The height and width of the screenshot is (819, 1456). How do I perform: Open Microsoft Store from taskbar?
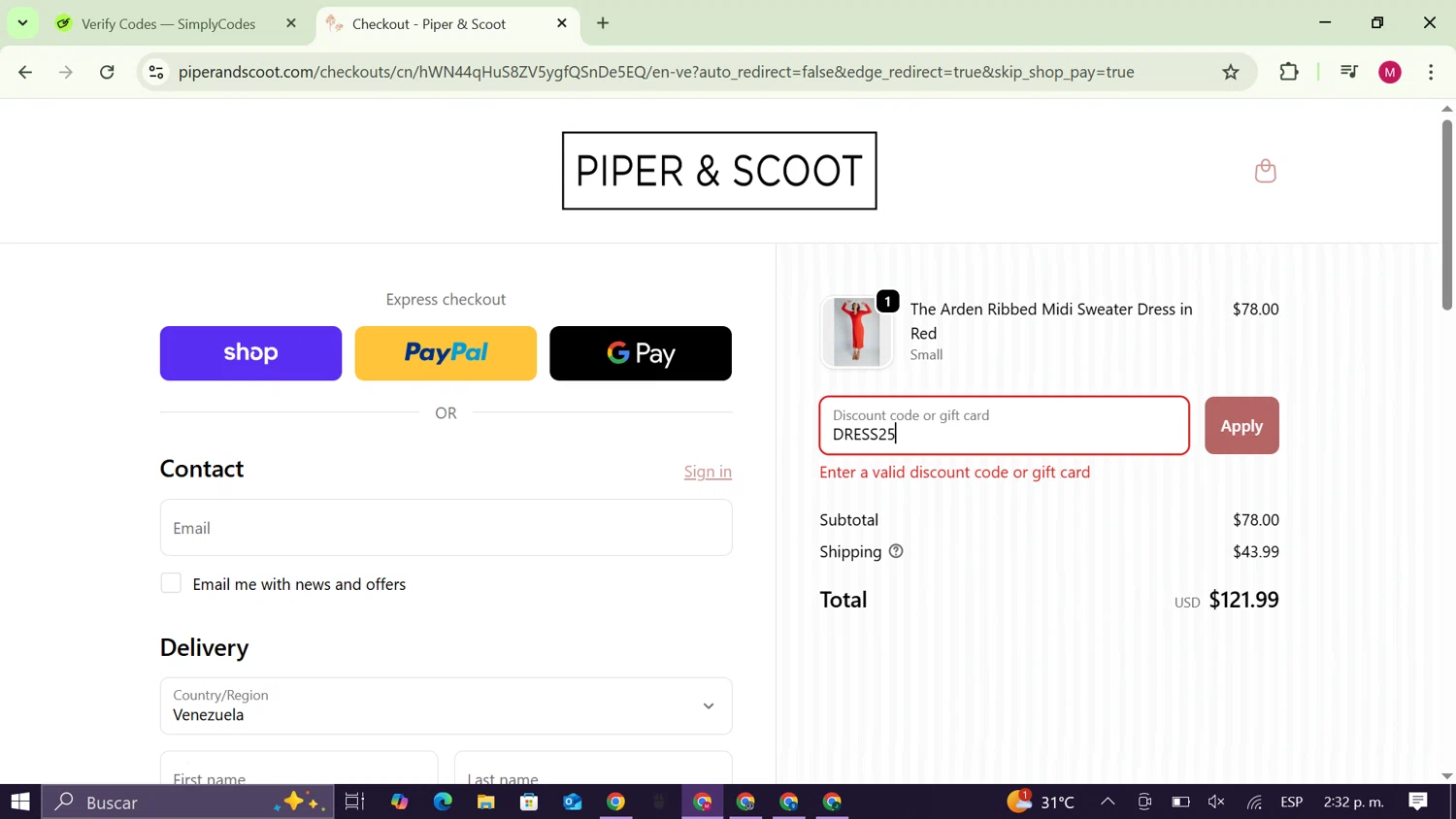click(x=529, y=802)
